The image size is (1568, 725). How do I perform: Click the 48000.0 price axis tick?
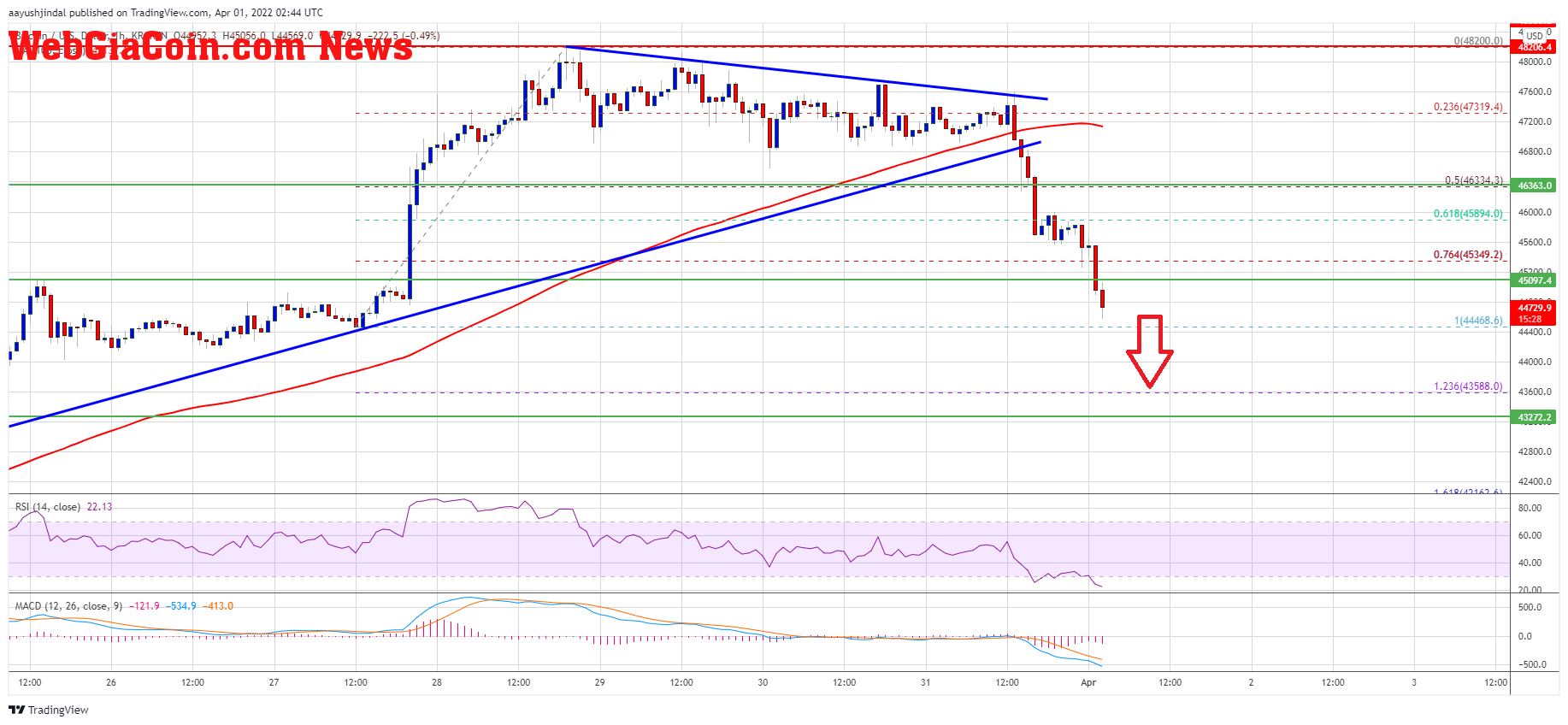click(x=1535, y=62)
